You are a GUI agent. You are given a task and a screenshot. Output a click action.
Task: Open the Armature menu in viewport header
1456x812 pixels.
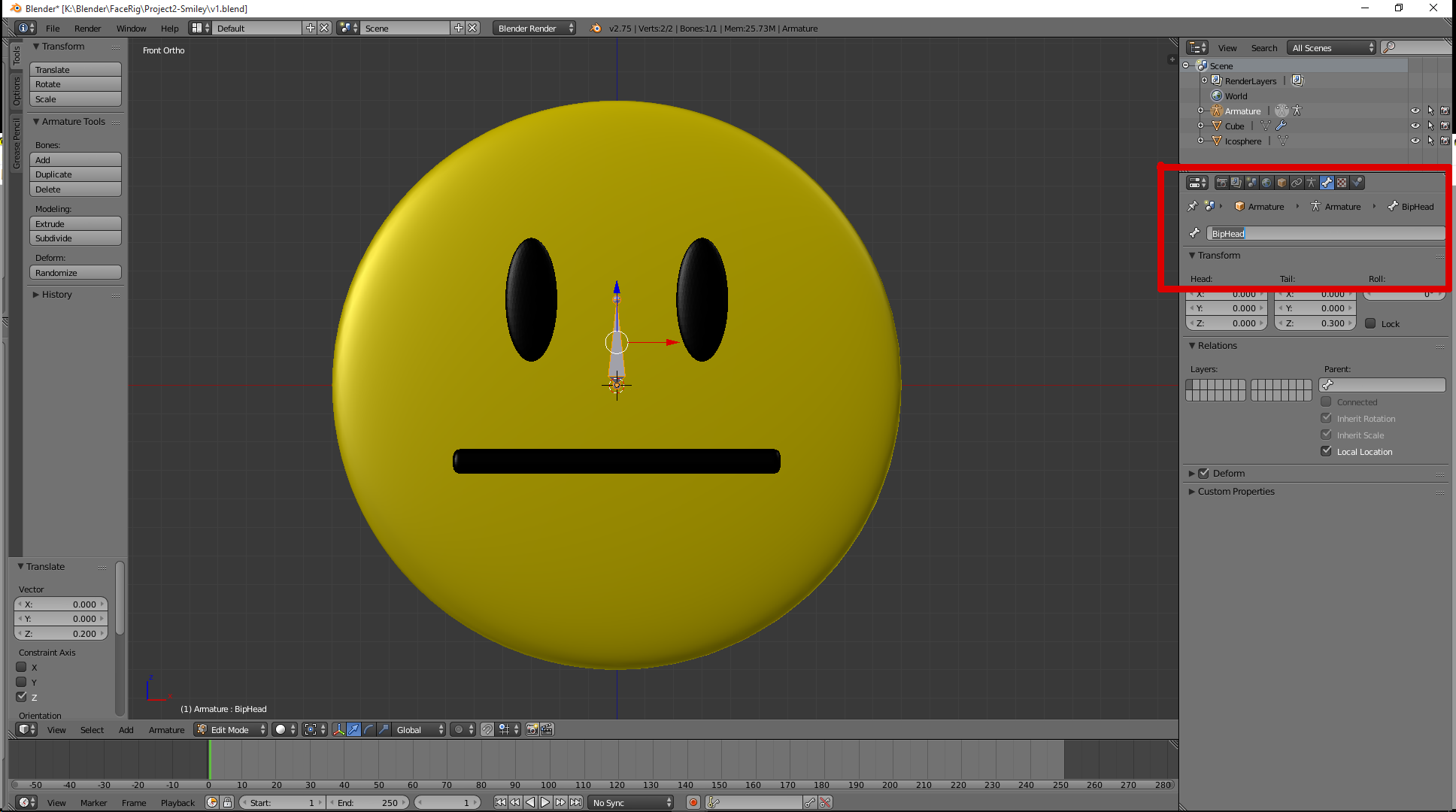click(x=166, y=729)
